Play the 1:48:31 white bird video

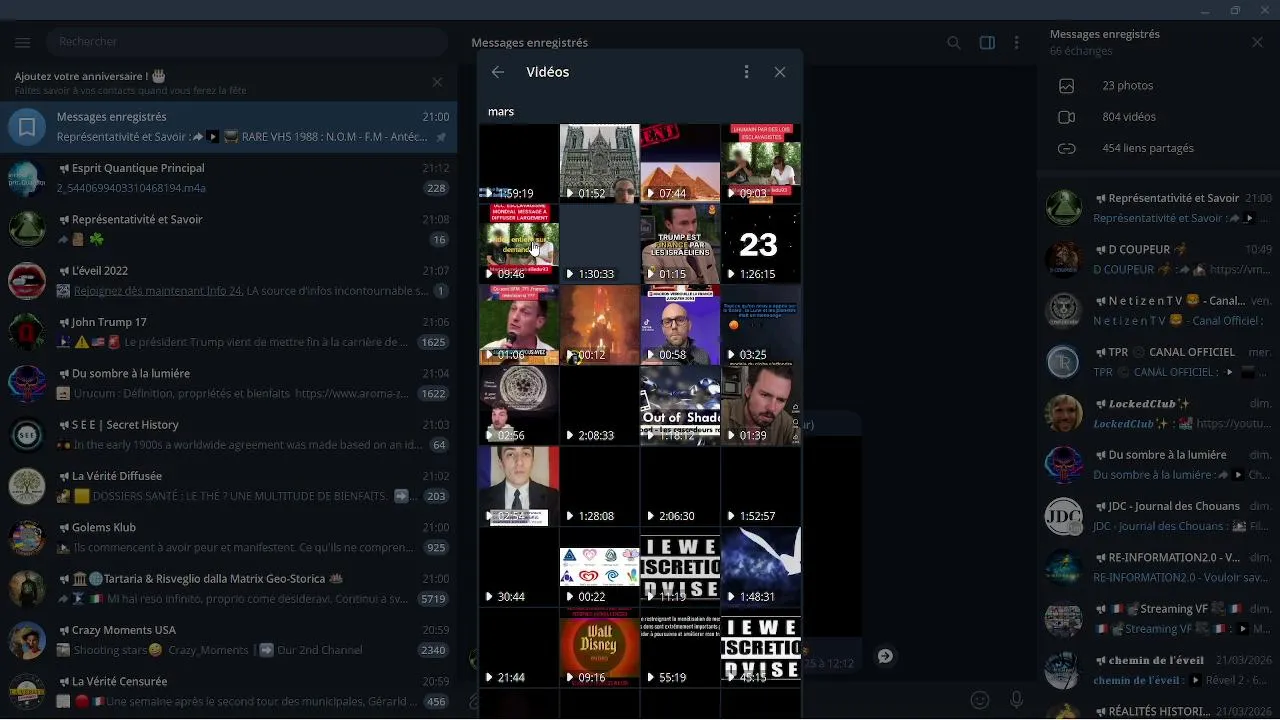pos(761,567)
